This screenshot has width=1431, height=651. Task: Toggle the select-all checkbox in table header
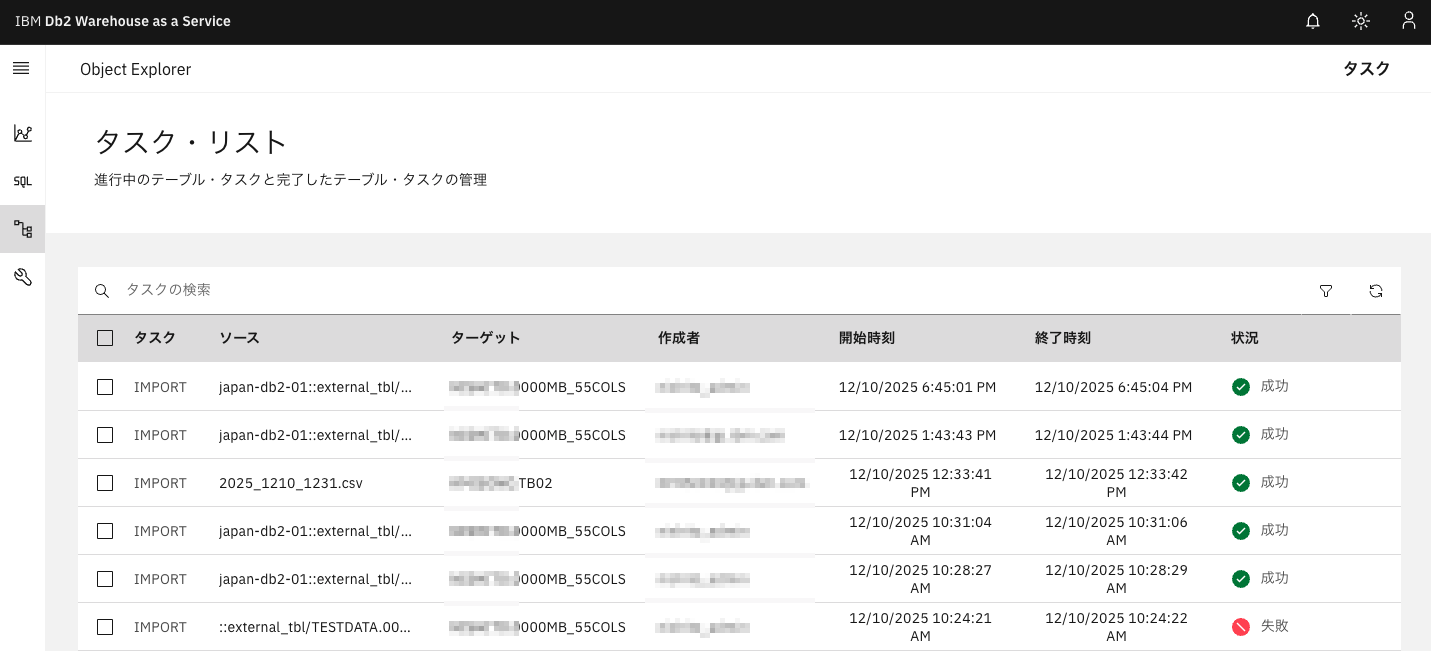point(105,338)
